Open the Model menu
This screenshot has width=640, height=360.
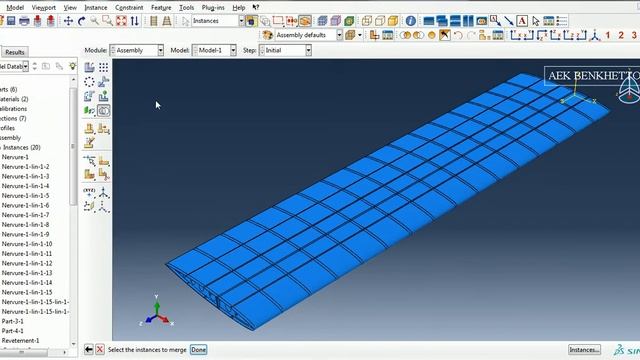15,7
